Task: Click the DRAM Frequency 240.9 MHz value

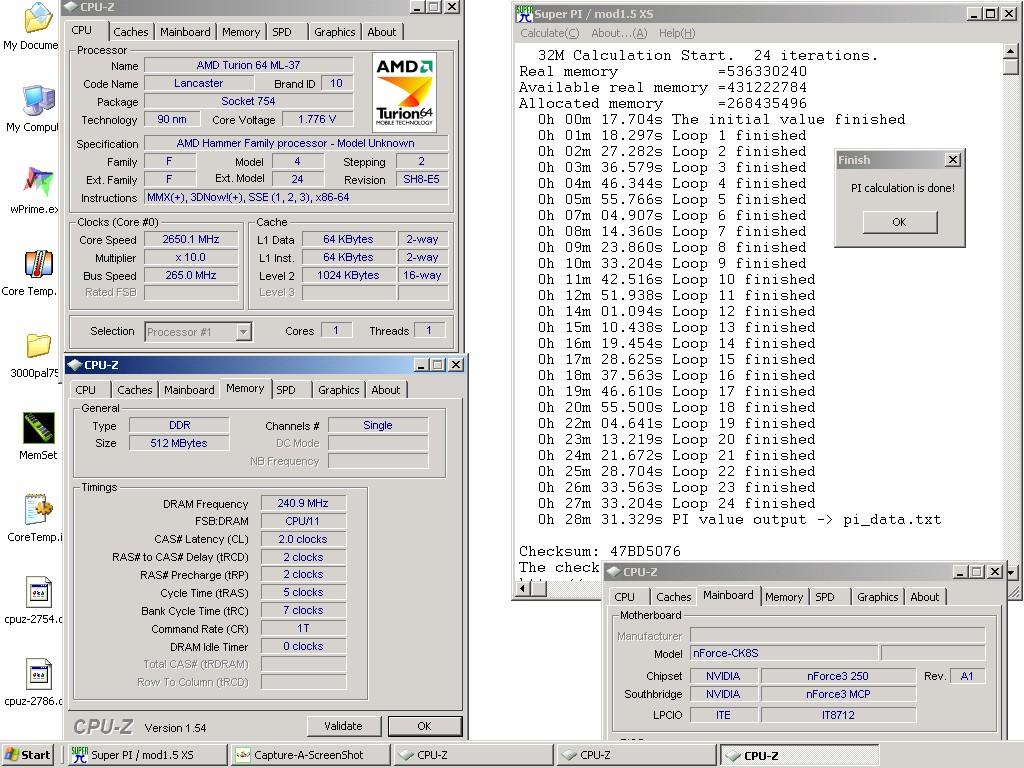Action: [303, 503]
